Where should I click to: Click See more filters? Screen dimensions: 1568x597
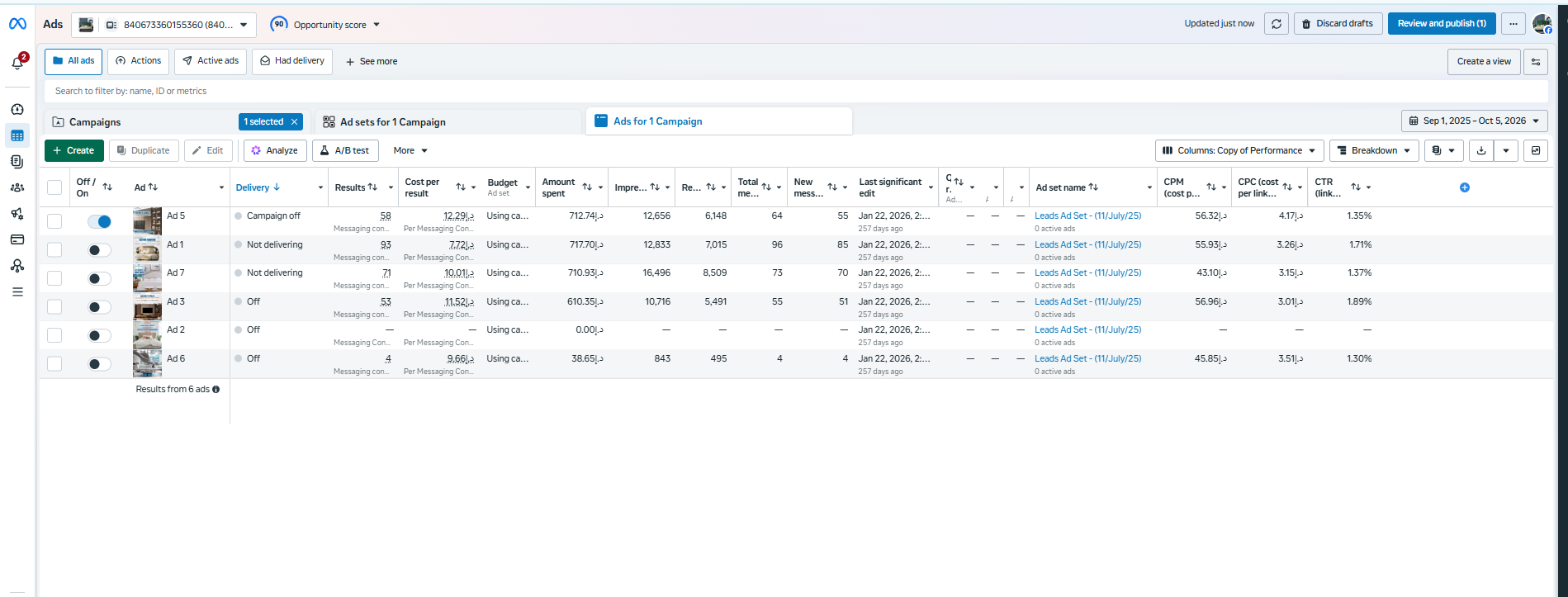372,62
